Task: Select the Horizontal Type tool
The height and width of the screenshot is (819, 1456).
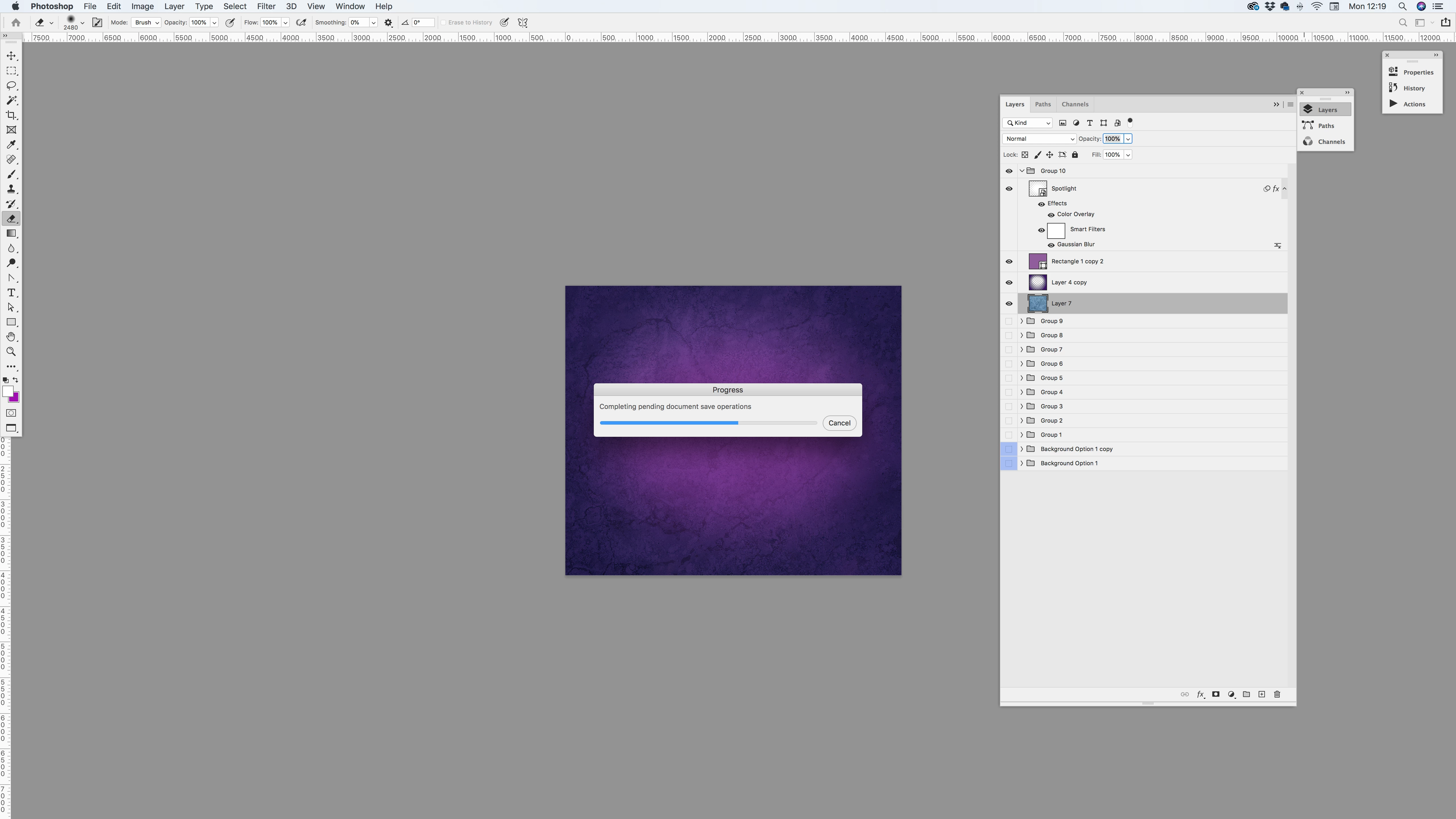Action: (x=11, y=293)
